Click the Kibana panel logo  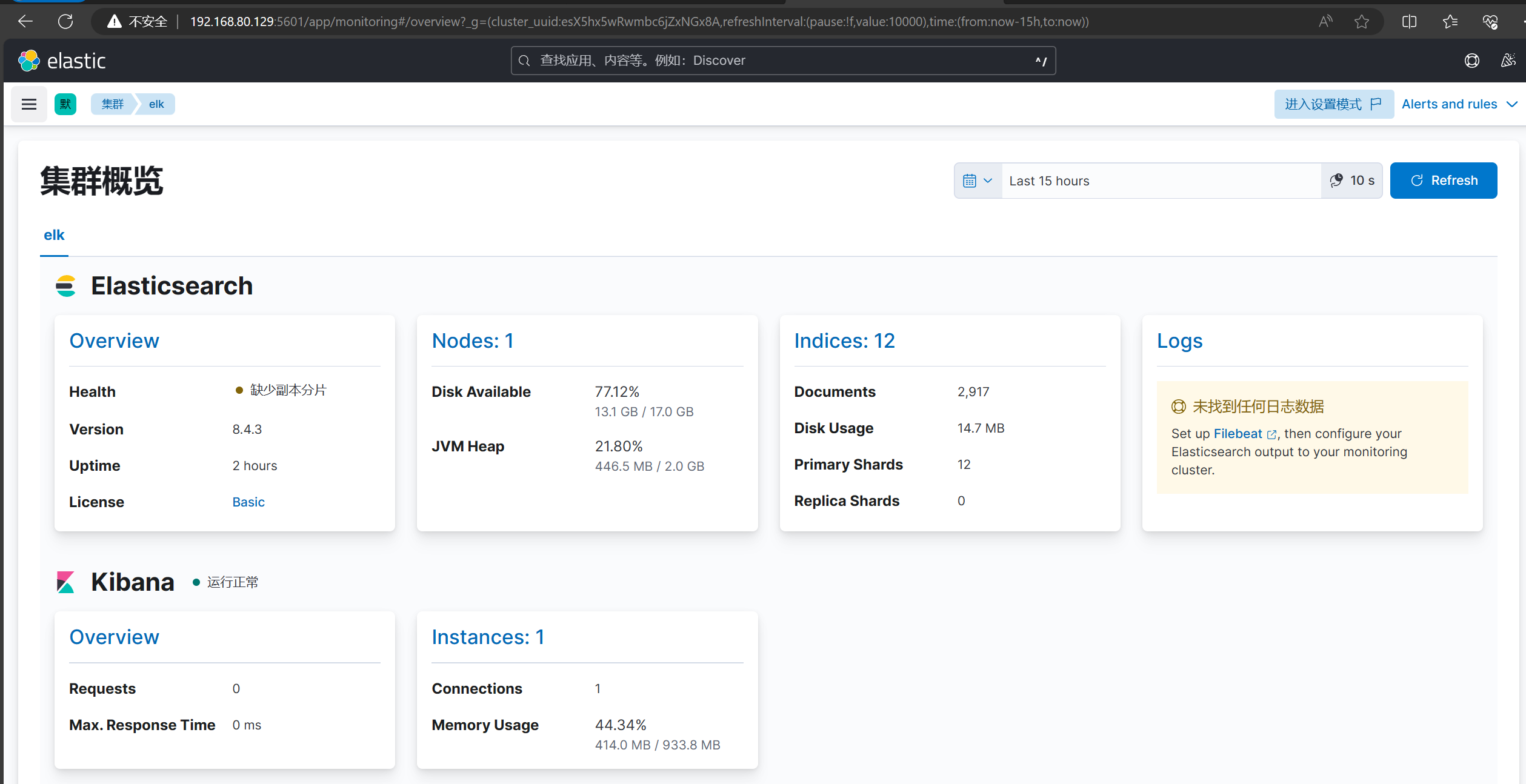[x=65, y=581]
